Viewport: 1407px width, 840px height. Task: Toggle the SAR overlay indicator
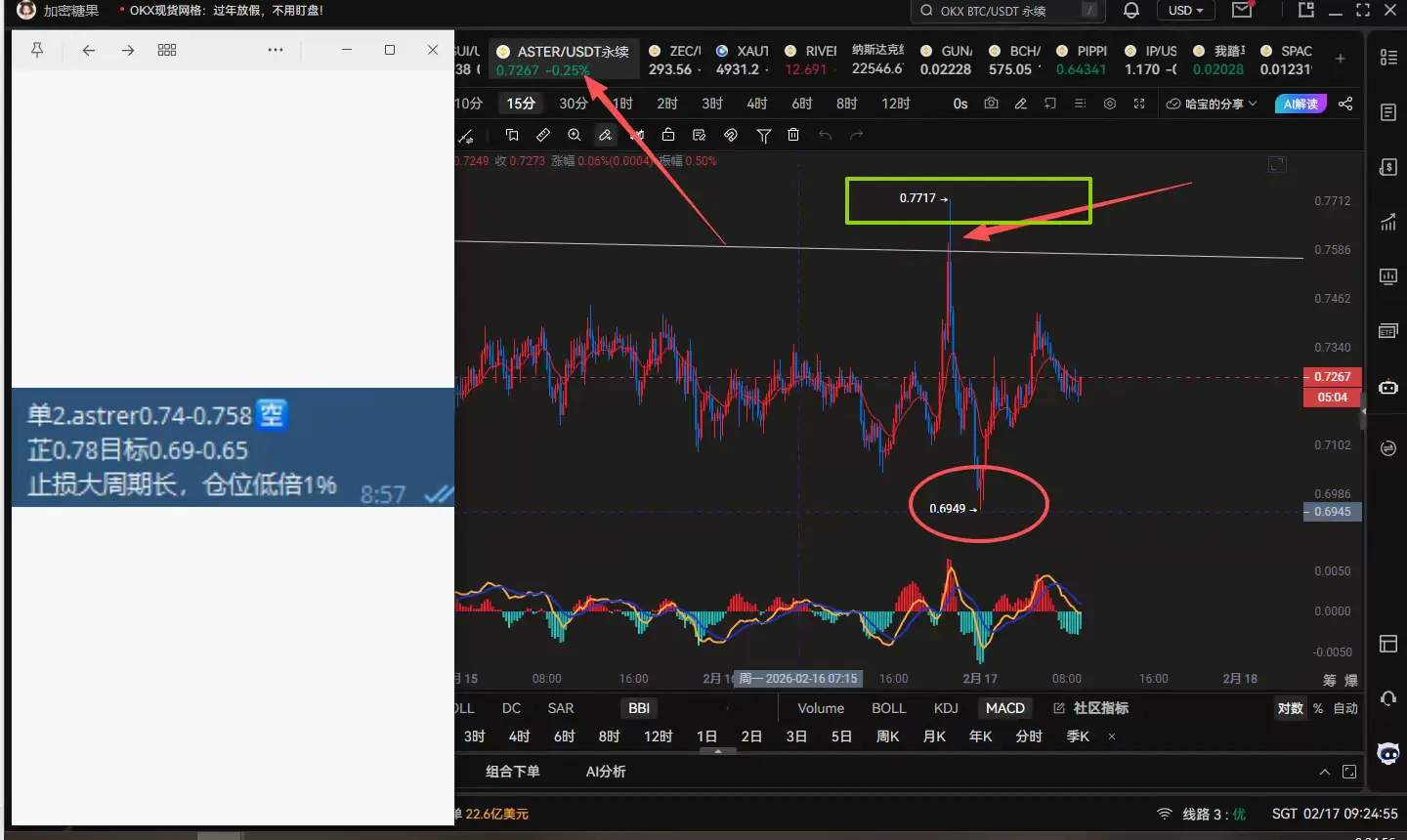tap(561, 708)
